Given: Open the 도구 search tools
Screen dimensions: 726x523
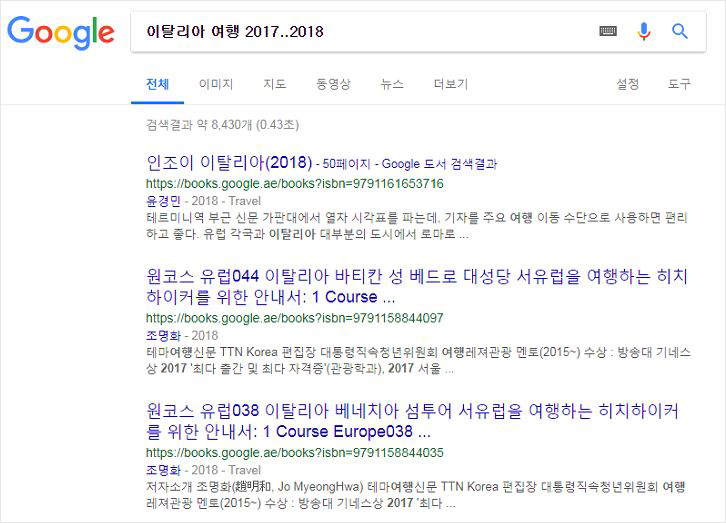Looking at the screenshot, I should [679, 84].
